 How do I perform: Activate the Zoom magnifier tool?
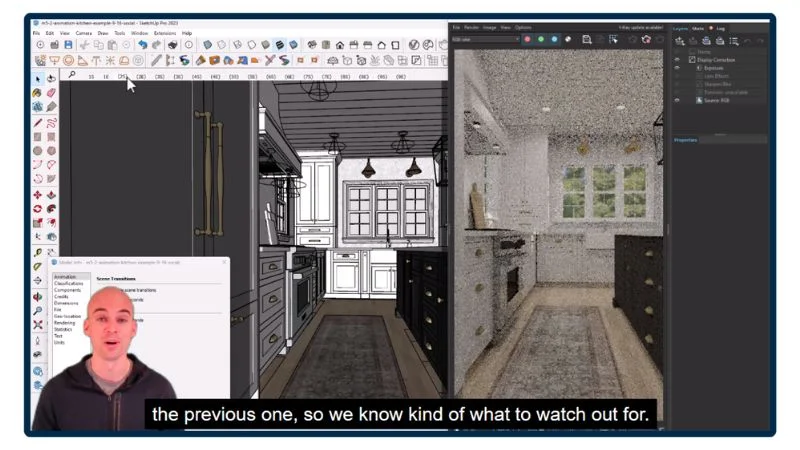click(38, 310)
